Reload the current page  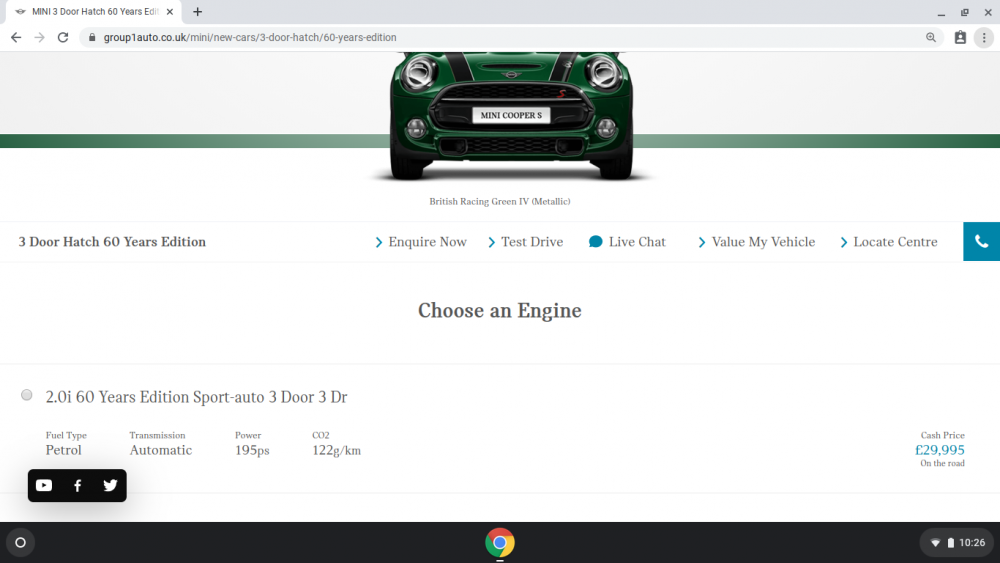point(62,38)
